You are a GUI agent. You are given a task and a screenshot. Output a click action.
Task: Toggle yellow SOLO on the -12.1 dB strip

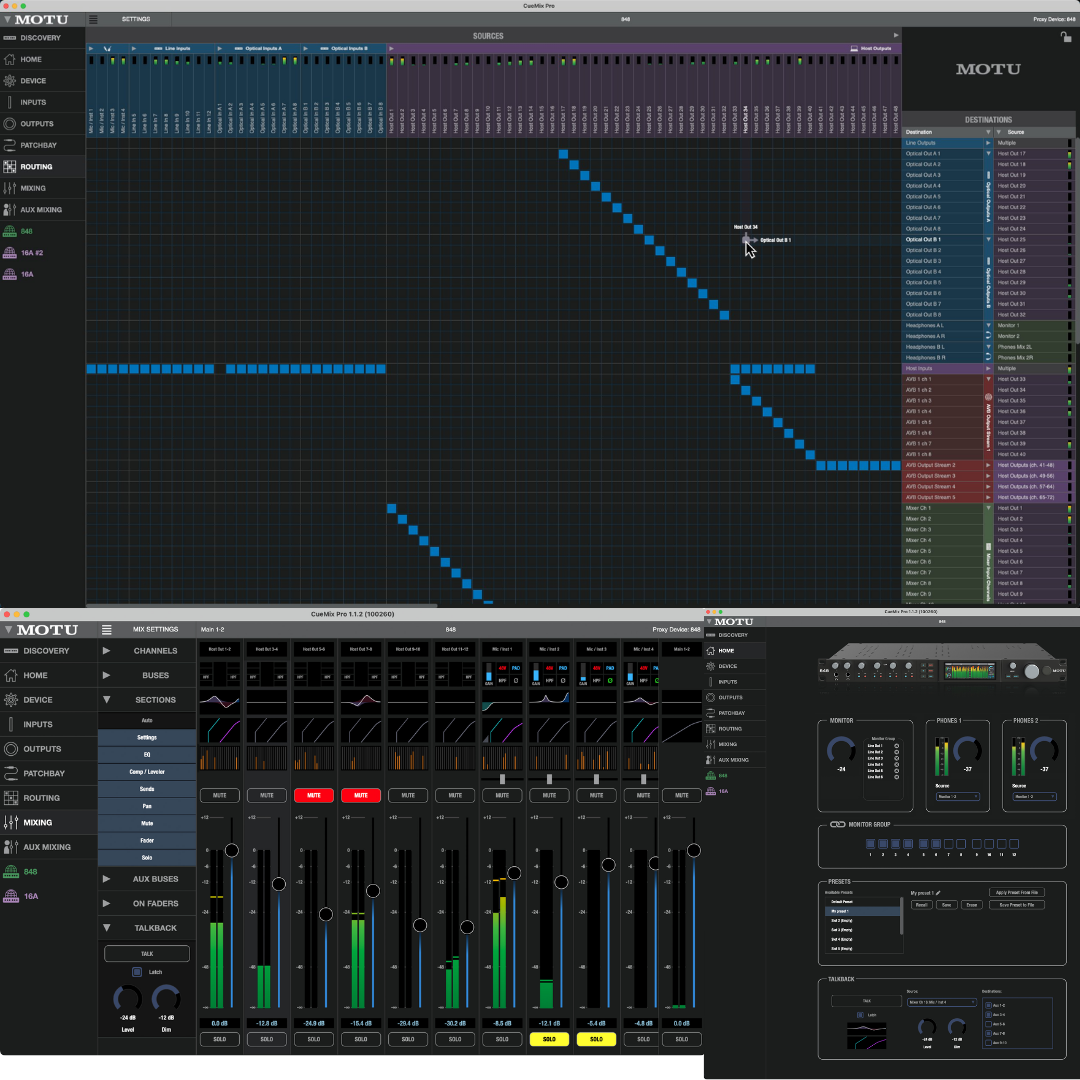[x=549, y=1039]
